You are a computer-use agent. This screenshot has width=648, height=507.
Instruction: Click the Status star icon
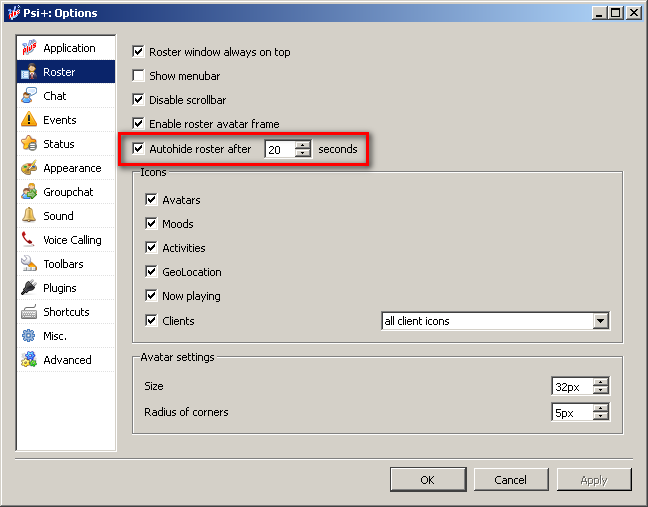click(x=29, y=144)
